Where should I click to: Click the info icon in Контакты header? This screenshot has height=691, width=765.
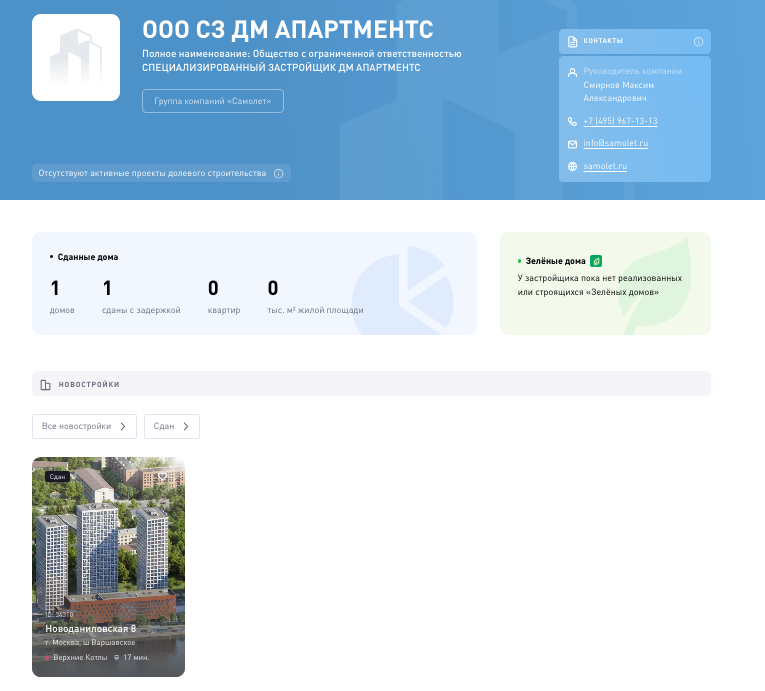[698, 41]
